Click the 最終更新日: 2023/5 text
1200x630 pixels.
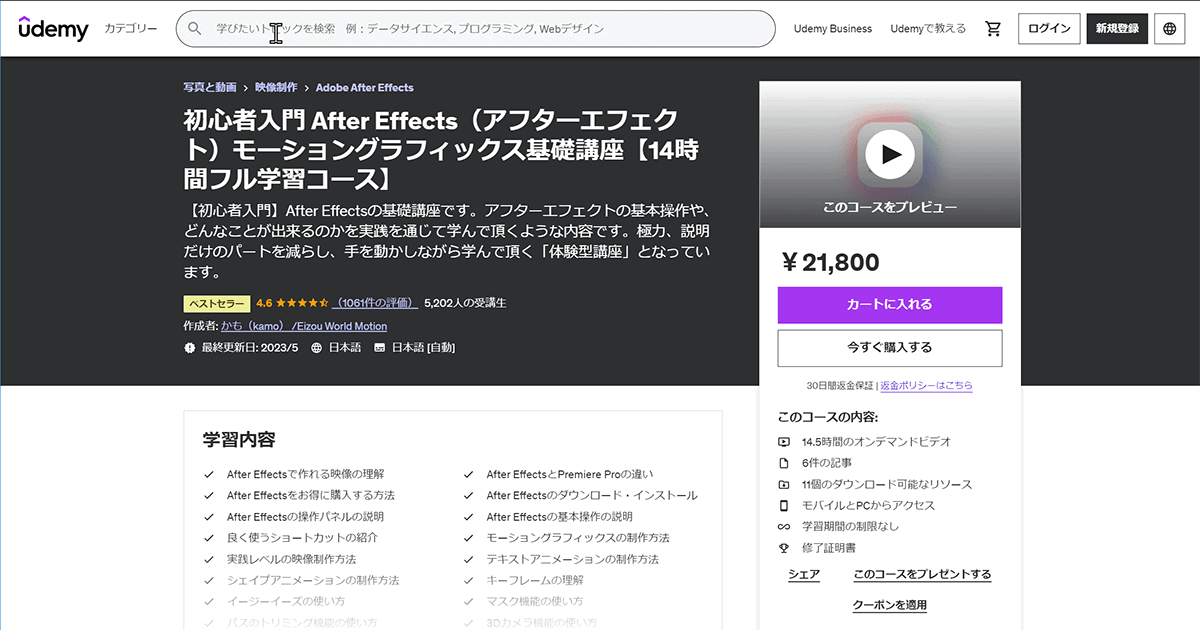tap(250, 348)
